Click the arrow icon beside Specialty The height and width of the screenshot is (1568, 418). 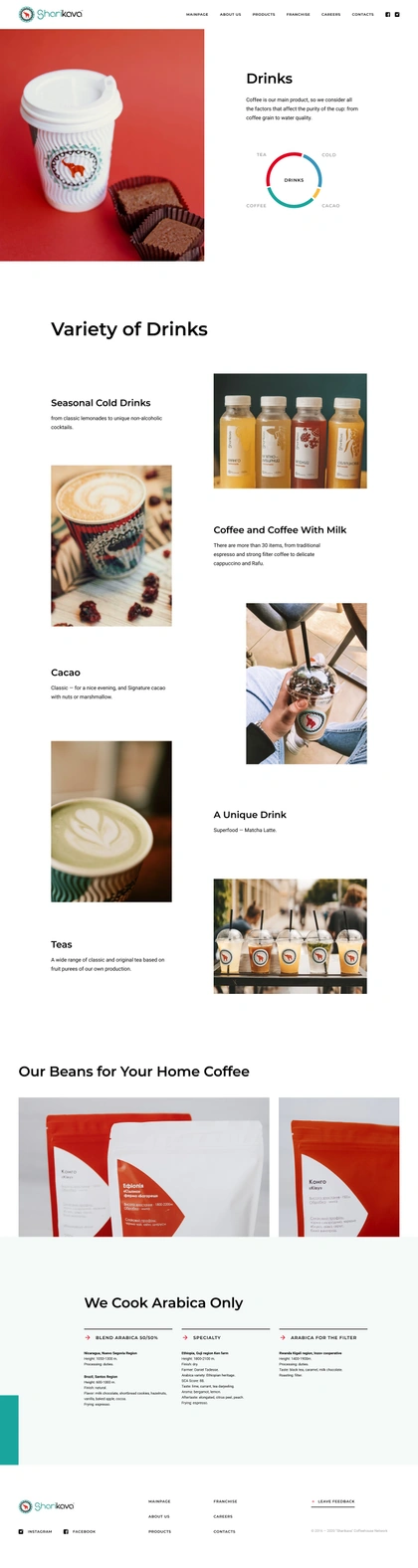click(185, 1337)
